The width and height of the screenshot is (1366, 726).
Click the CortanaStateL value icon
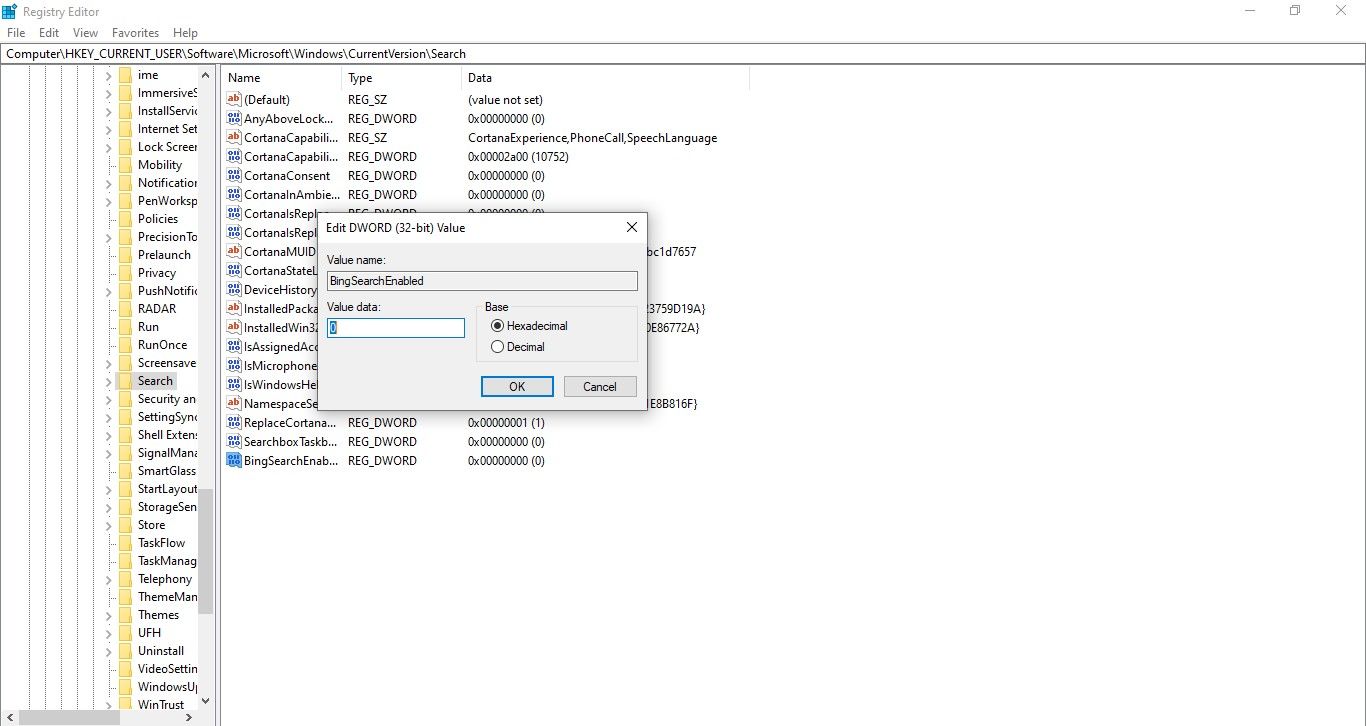click(x=234, y=271)
